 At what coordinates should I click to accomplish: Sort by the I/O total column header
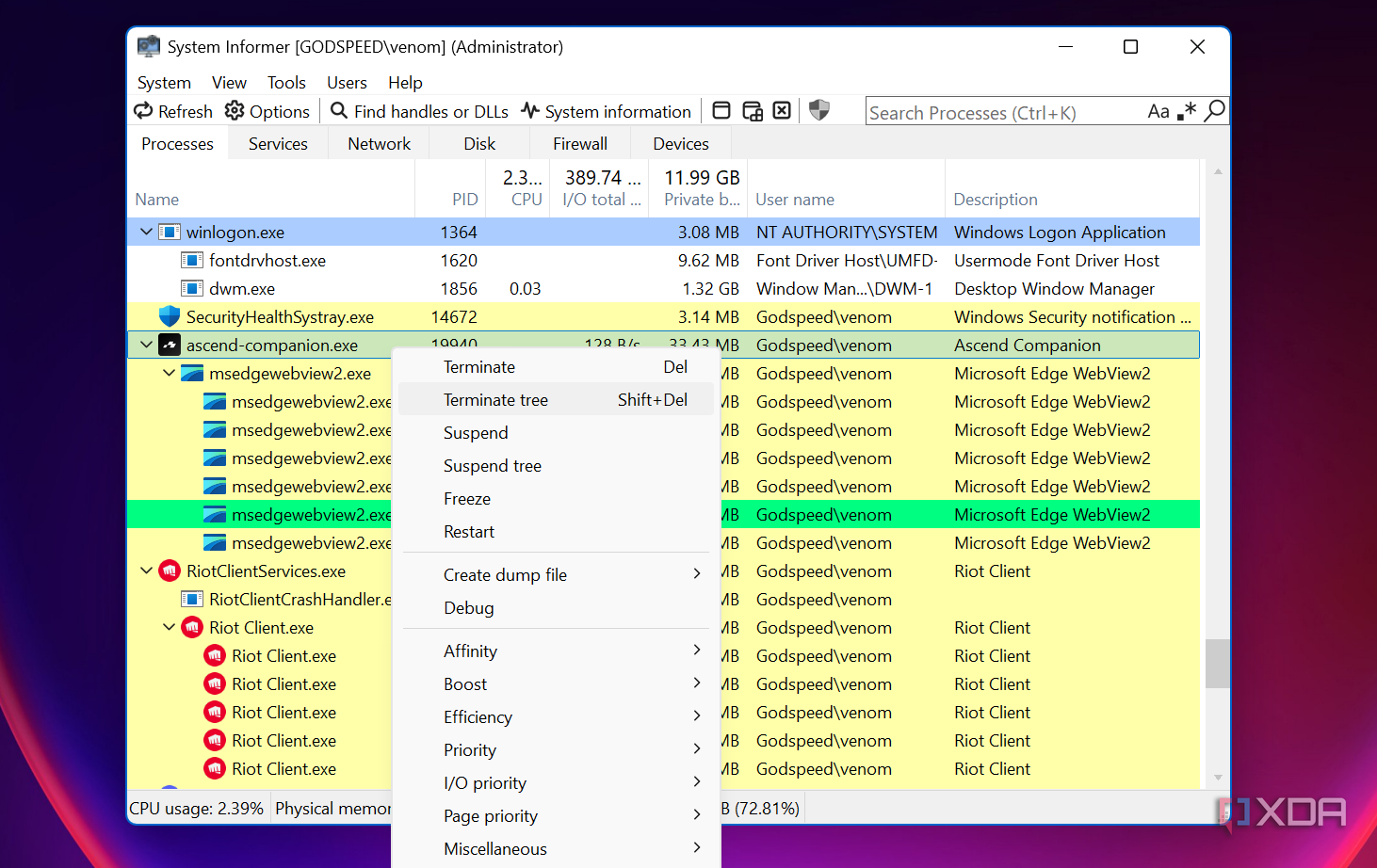(x=600, y=188)
